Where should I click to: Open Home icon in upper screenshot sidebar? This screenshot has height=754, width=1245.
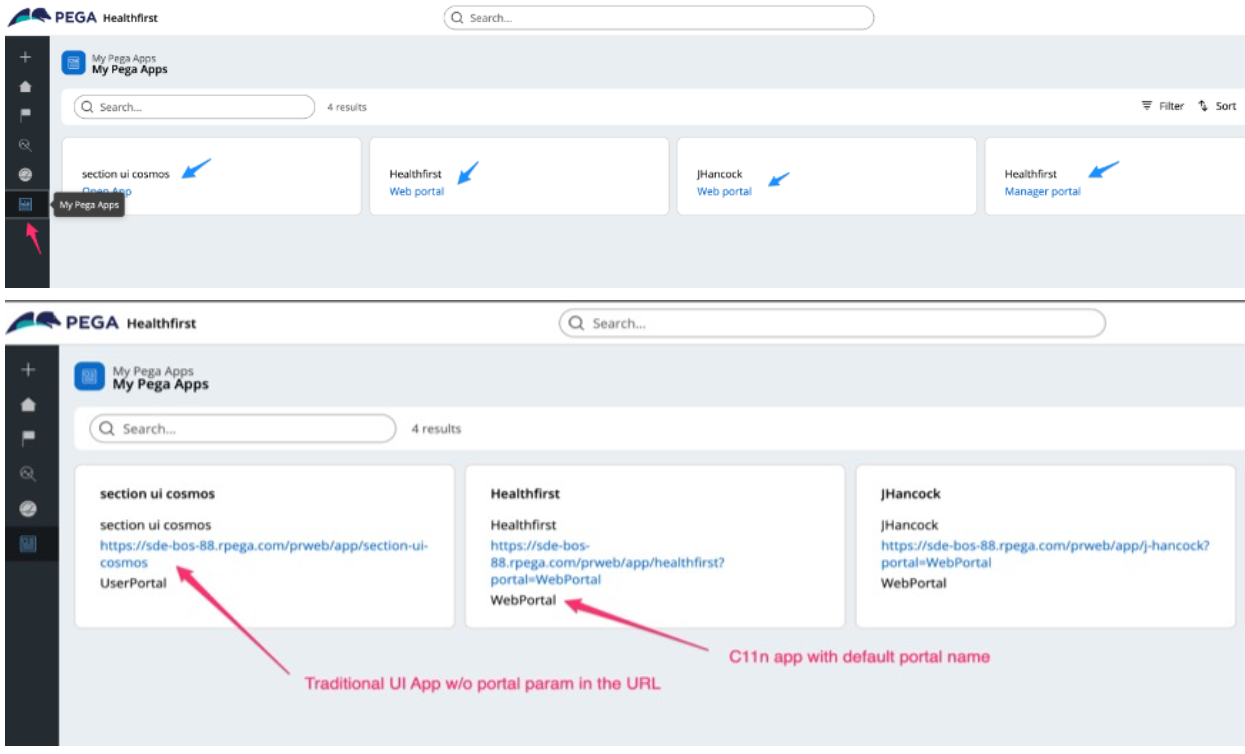point(26,87)
